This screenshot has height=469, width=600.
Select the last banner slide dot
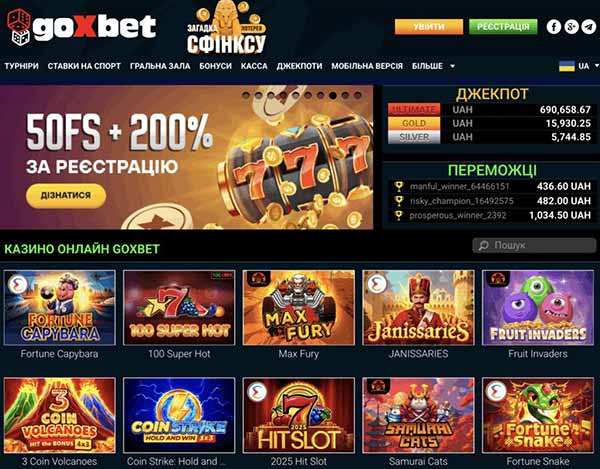pyautogui.click(x=358, y=95)
